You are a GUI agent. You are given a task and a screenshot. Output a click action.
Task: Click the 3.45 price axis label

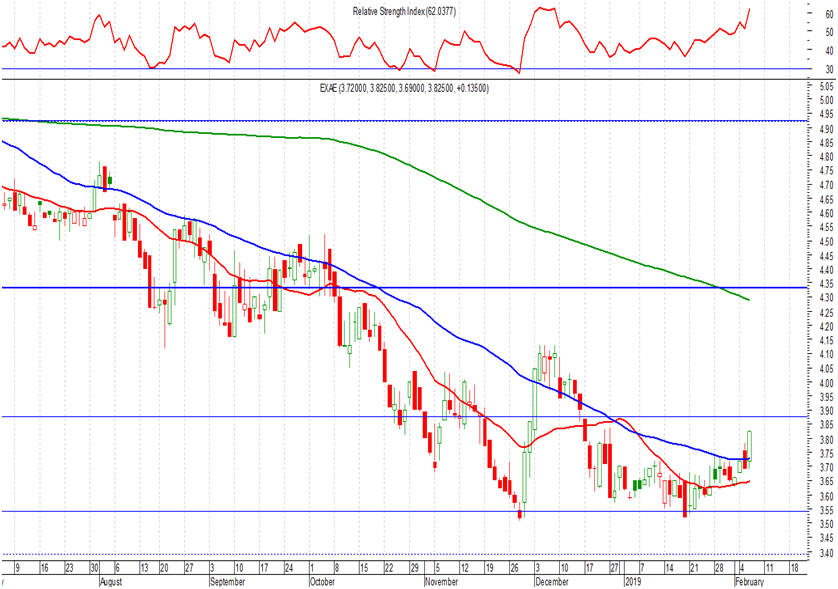[x=826, y=538]
